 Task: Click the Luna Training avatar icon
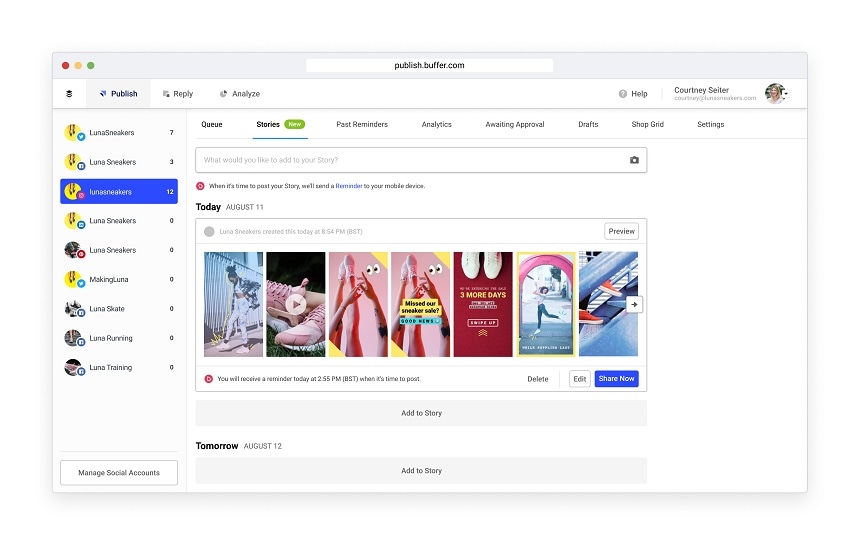pyautogui.click(x=73, y=367)
